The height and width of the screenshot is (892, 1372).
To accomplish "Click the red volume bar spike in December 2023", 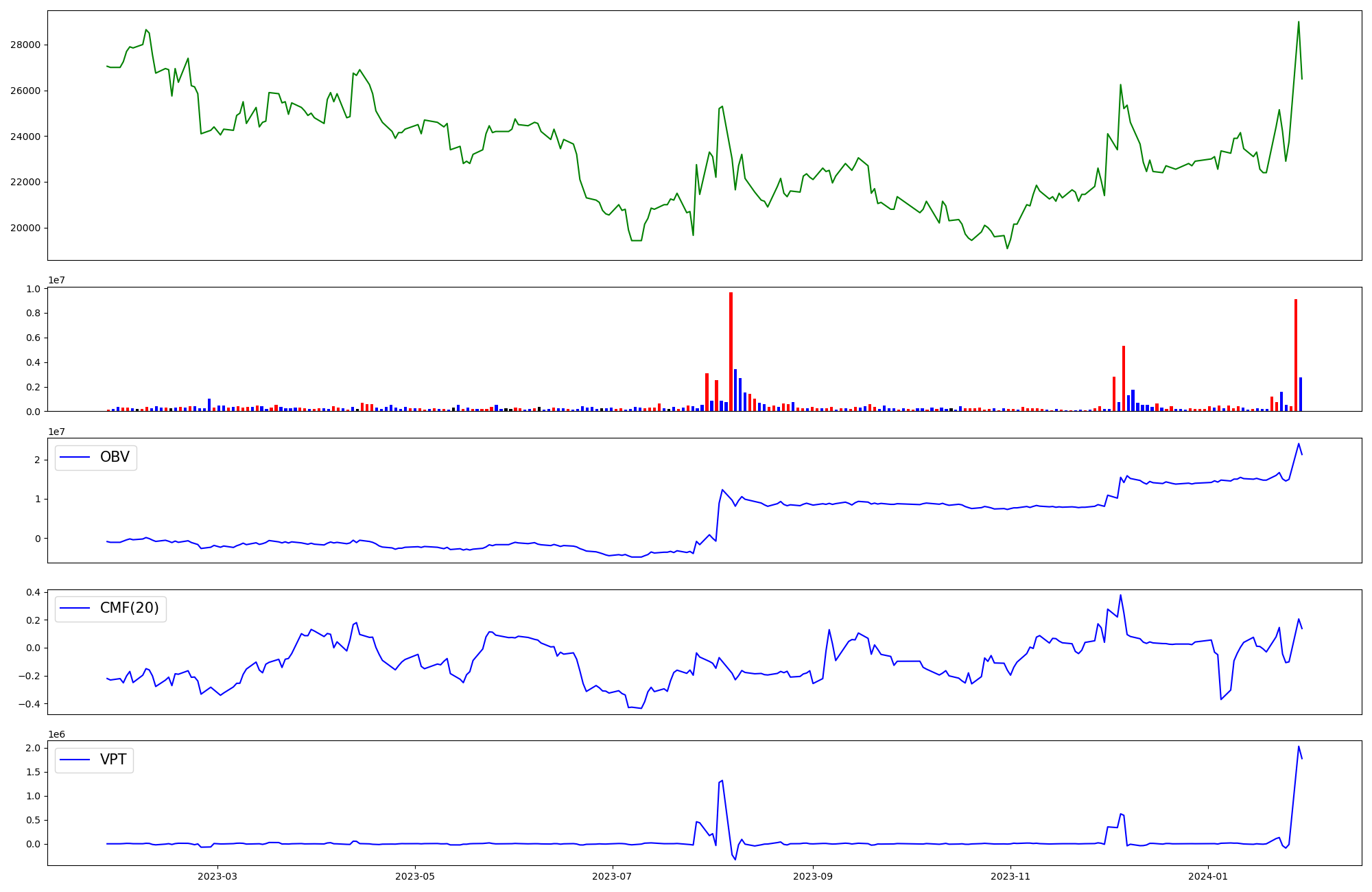I will pos(1123,378).
